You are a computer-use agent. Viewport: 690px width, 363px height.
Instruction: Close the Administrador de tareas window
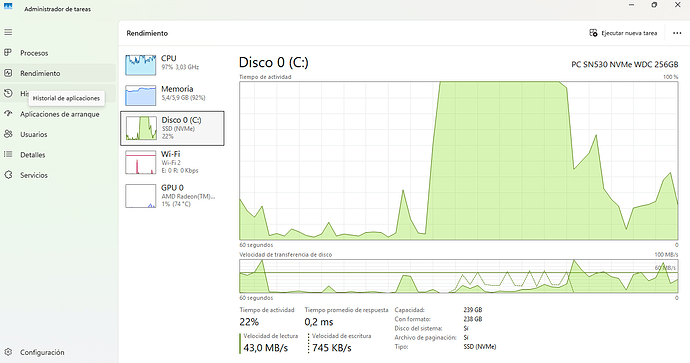tap(678, 5)
